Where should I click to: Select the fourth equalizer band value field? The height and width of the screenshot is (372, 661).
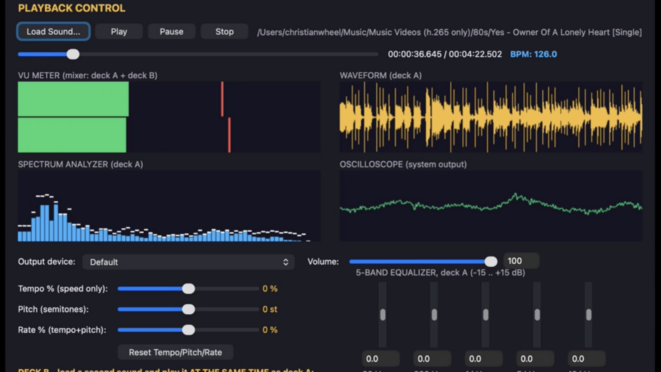click(535, 359)
